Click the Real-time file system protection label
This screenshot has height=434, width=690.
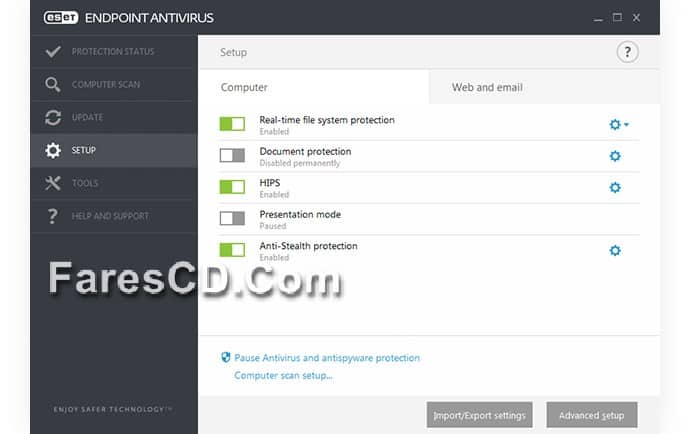[x=327, y=120]
